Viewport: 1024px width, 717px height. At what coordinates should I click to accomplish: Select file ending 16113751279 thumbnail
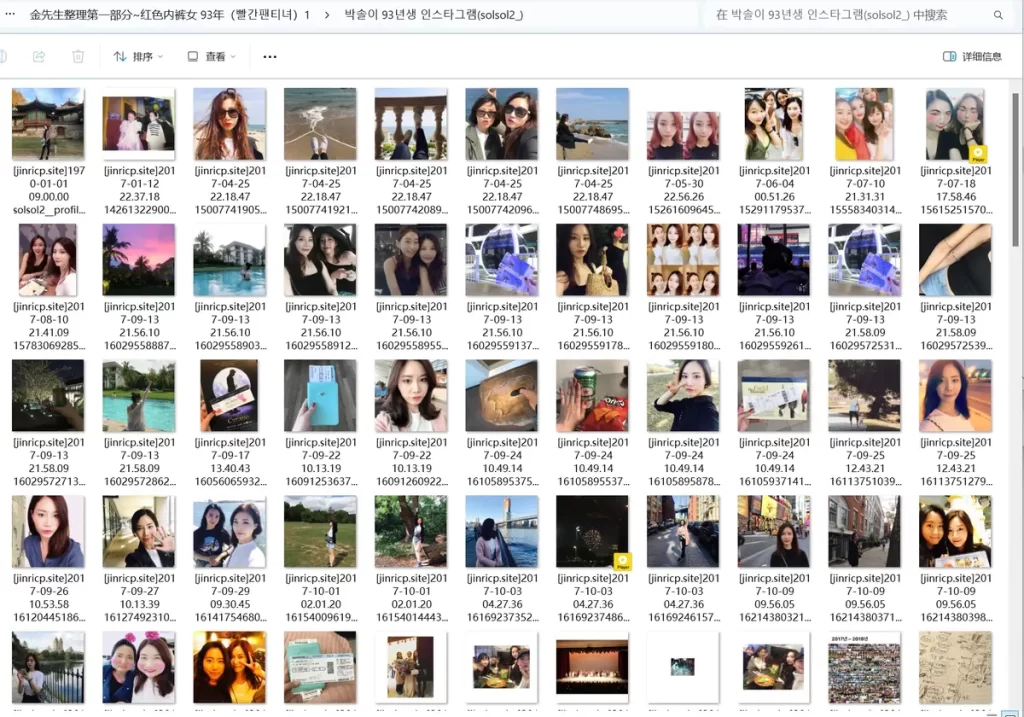[955, 396]
